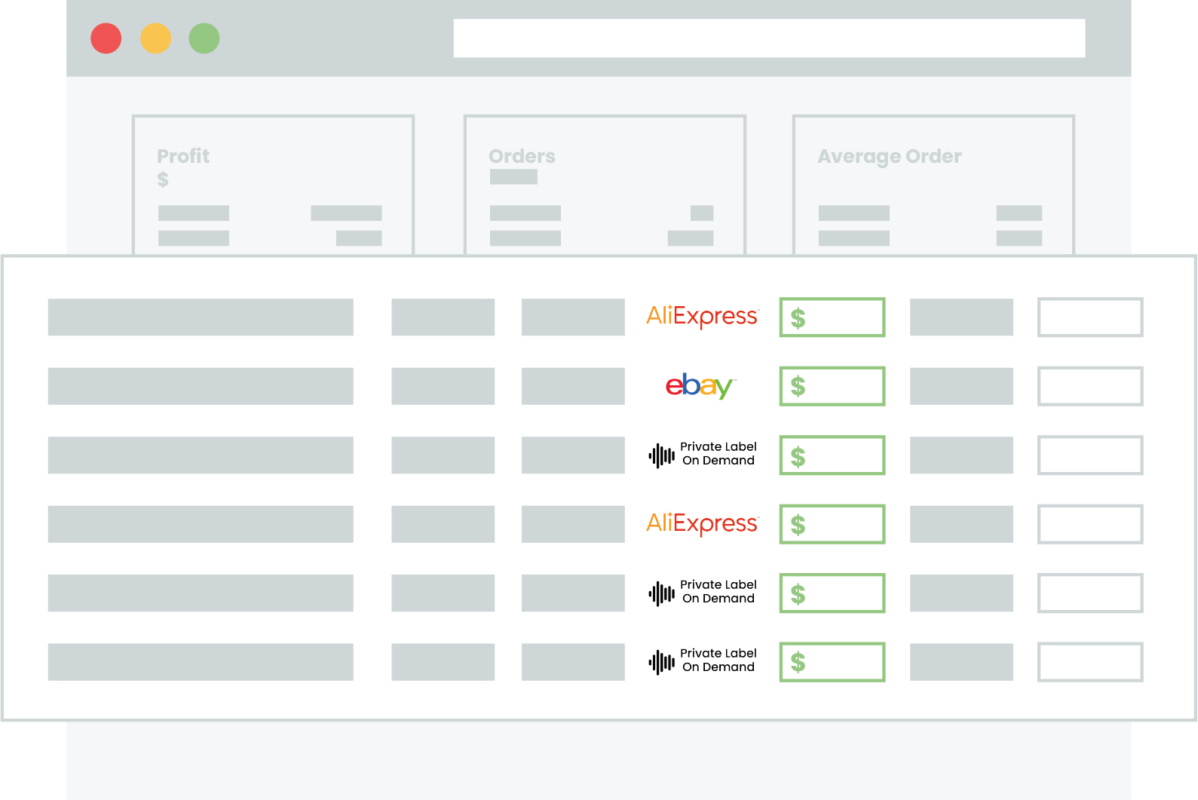Click the empty box ending the topmost AliExpress row
The image size is (1198, 800).
tap(1090, 317)
